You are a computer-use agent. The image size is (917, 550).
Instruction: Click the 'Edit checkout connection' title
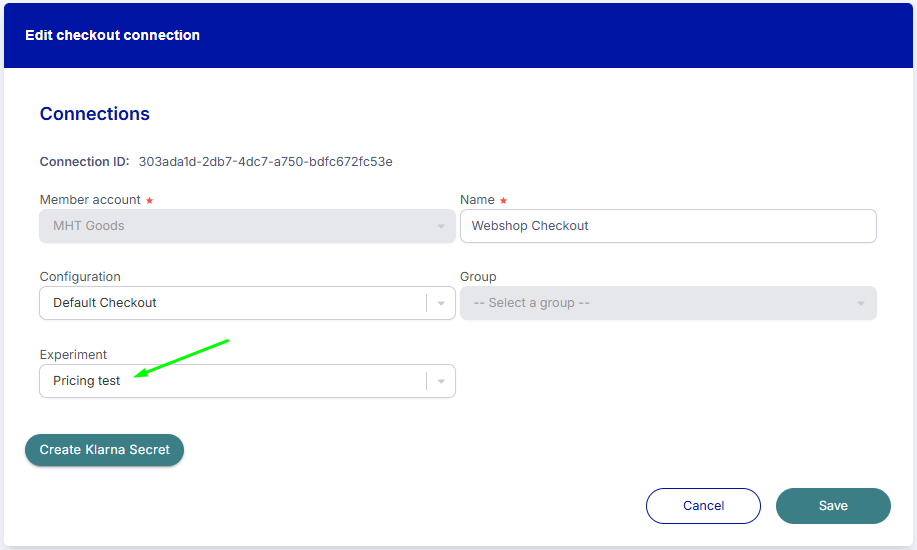(x=113, y=35)
